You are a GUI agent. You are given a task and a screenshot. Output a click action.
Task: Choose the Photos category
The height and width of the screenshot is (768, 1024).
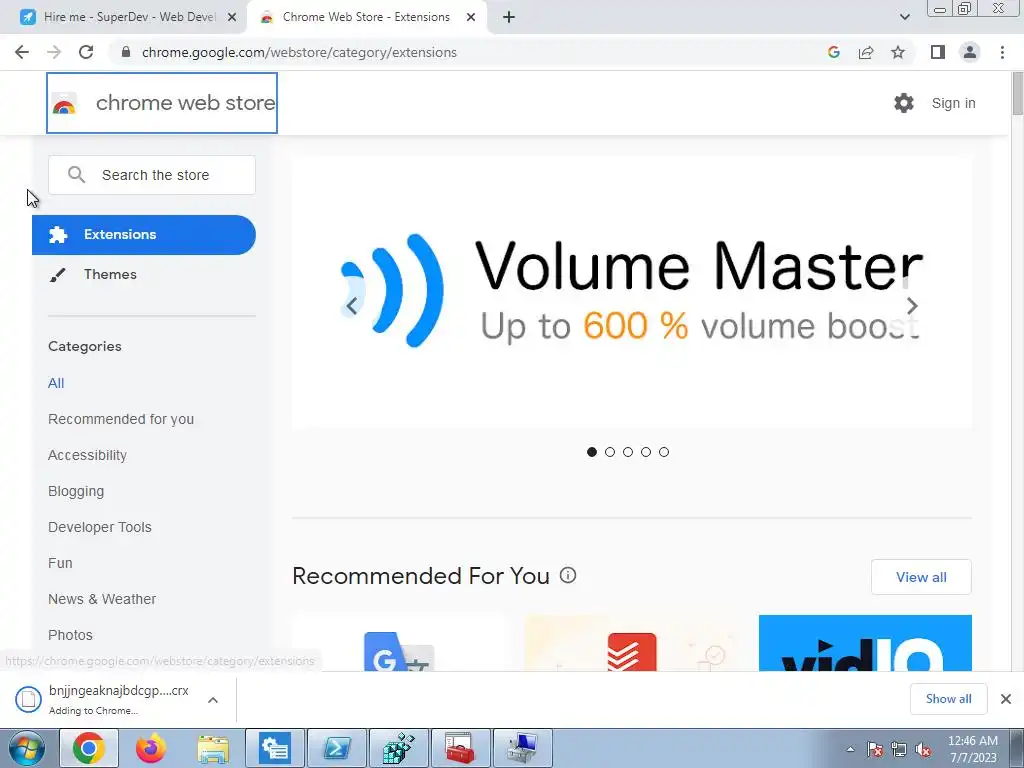(71, 635)
